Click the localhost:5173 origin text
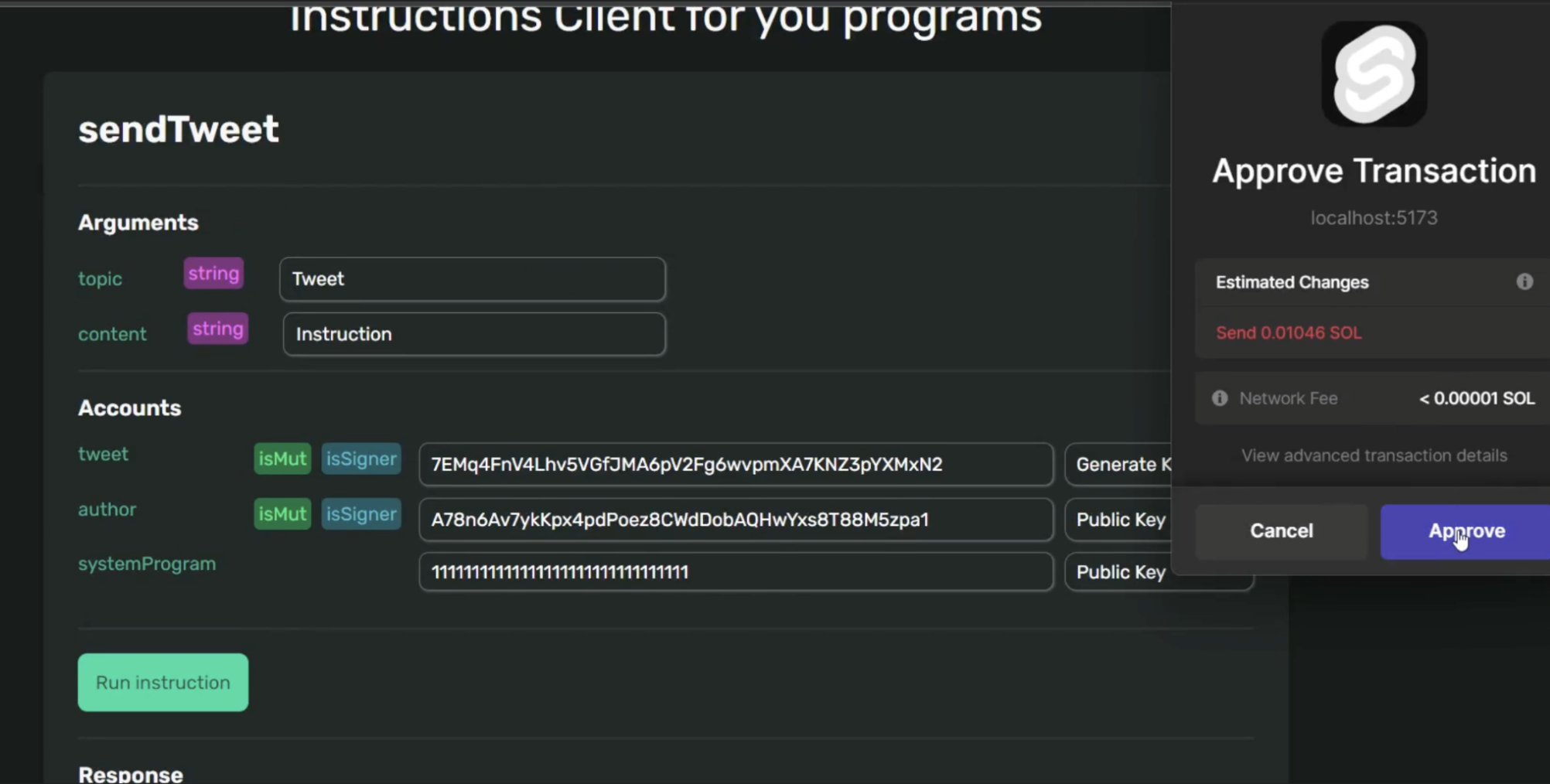 [1374, 218]
